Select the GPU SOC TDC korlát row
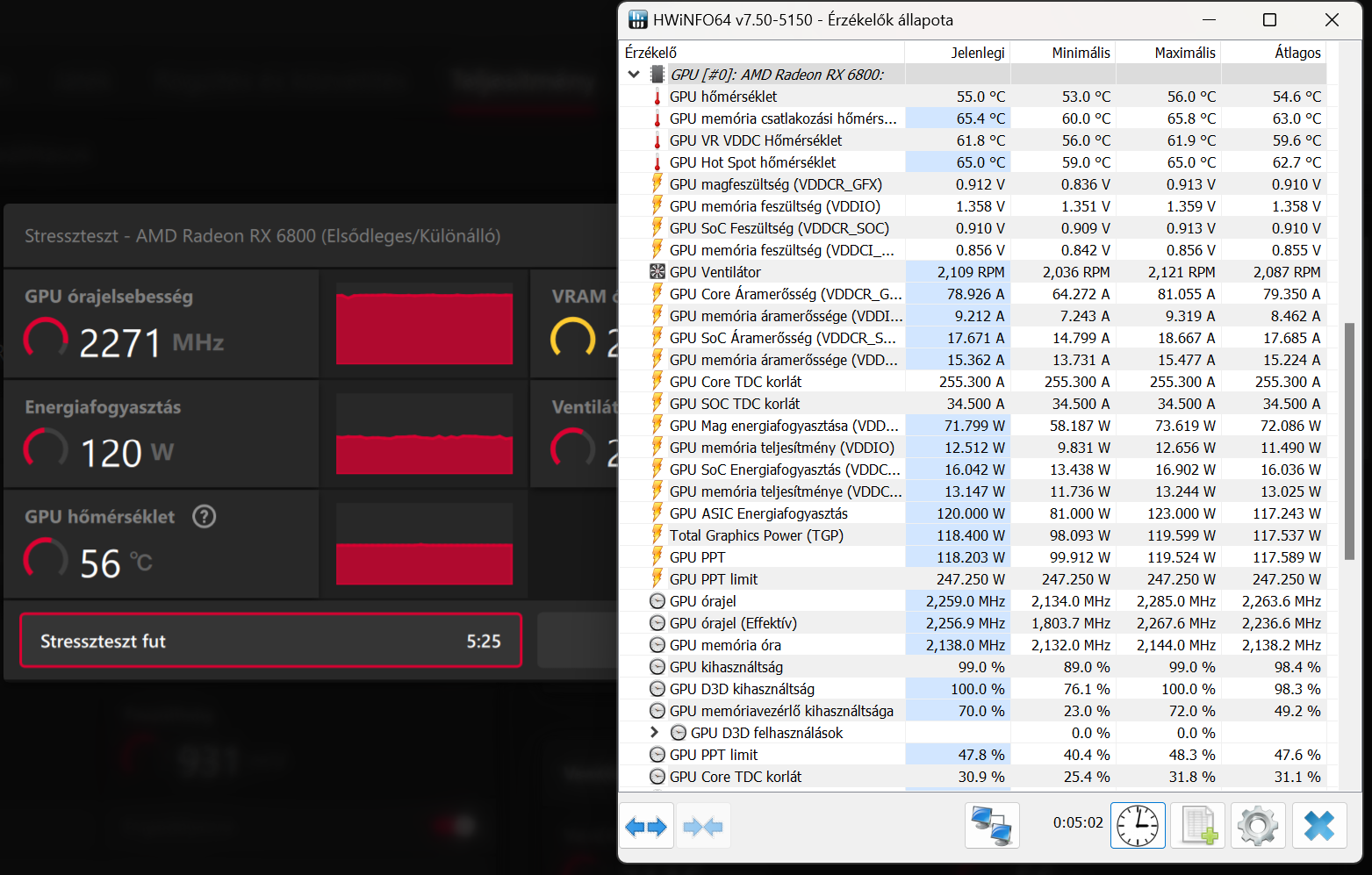This screenshot has width=1372, height=875. pos(973,404)
